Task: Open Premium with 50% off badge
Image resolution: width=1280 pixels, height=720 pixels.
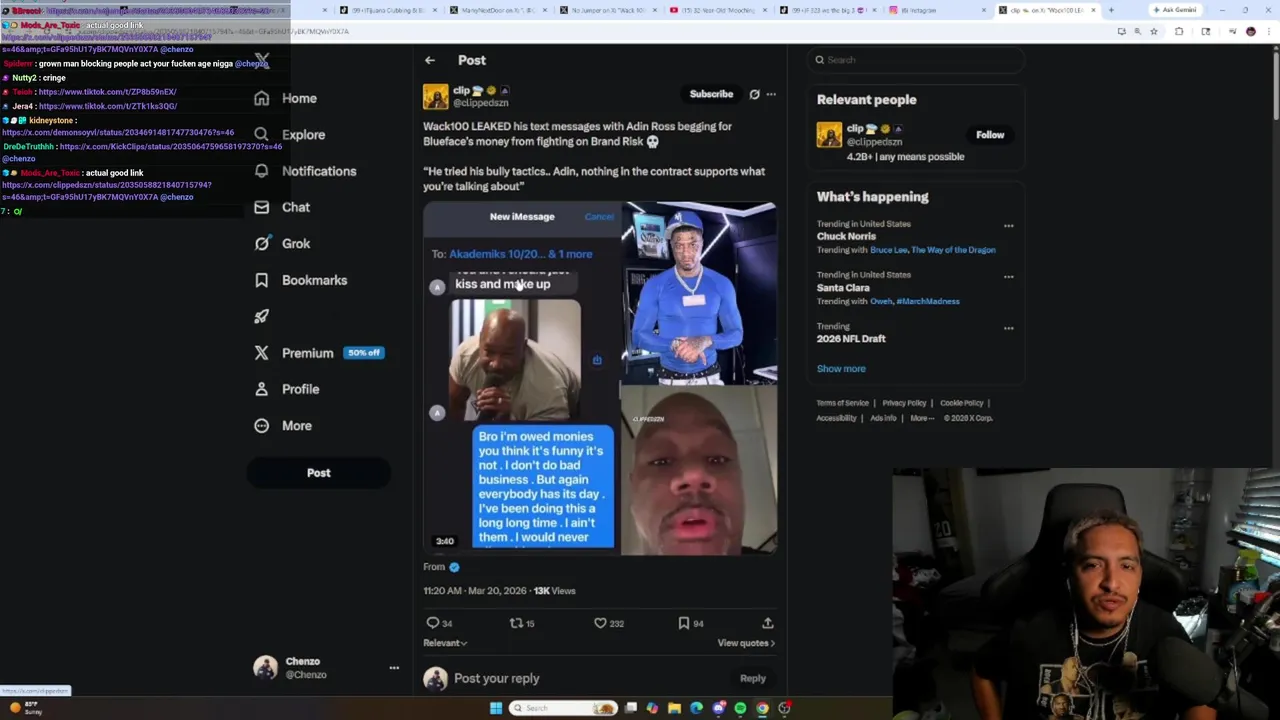Action: tap(318, 353)
